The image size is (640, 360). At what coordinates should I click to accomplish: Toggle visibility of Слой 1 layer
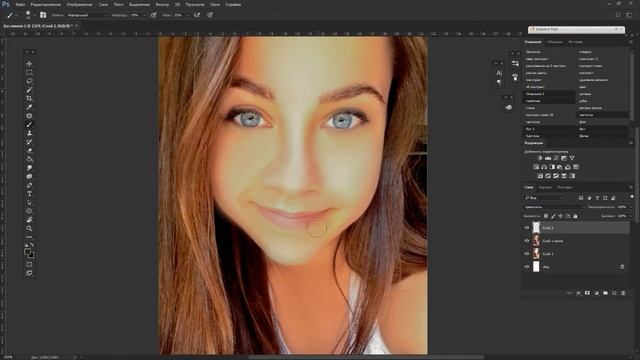(527, 253)
